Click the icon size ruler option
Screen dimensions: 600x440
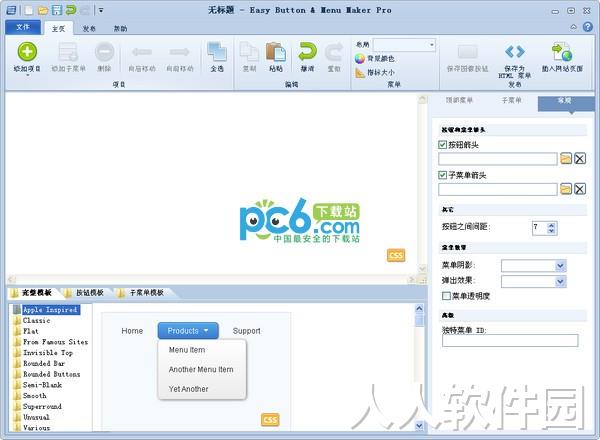click(x=375, y=72)
